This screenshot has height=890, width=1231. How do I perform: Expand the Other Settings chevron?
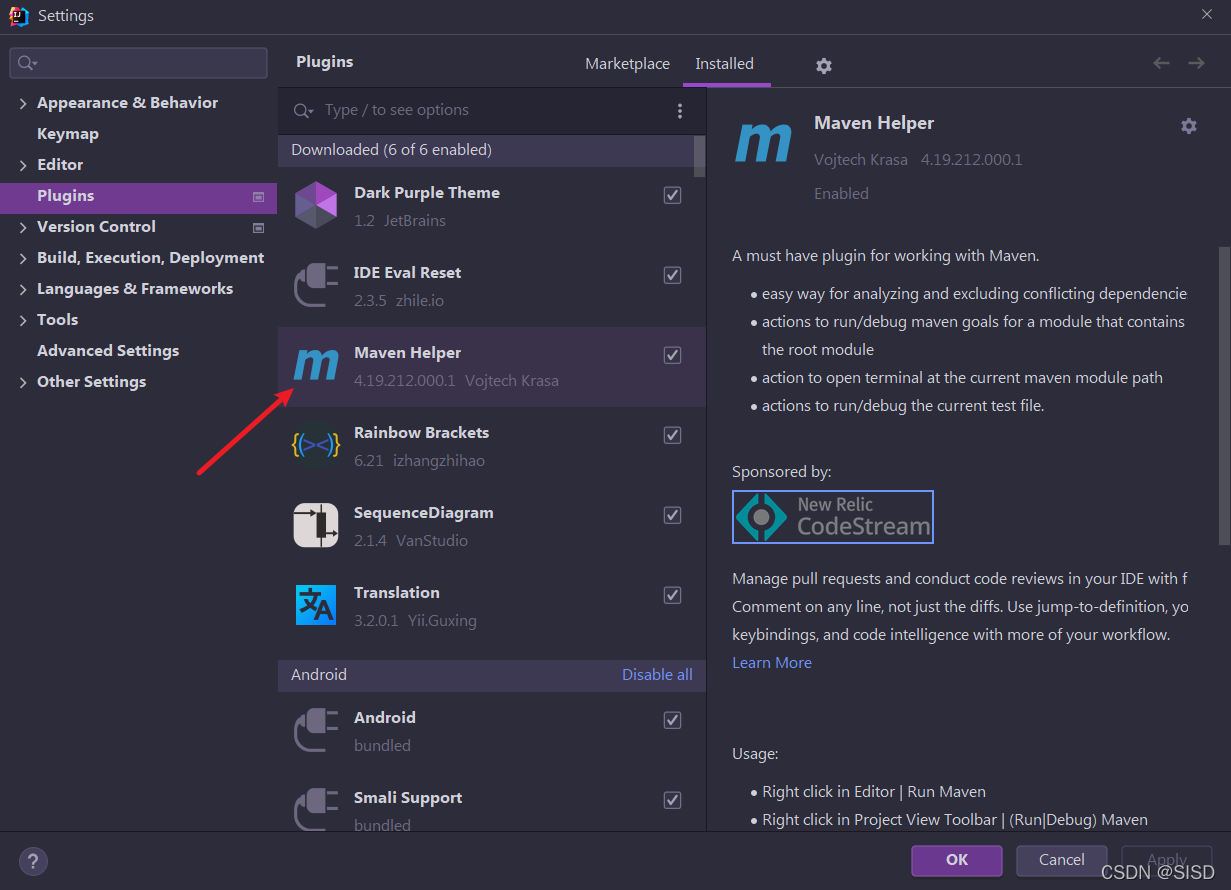[23, 383]
